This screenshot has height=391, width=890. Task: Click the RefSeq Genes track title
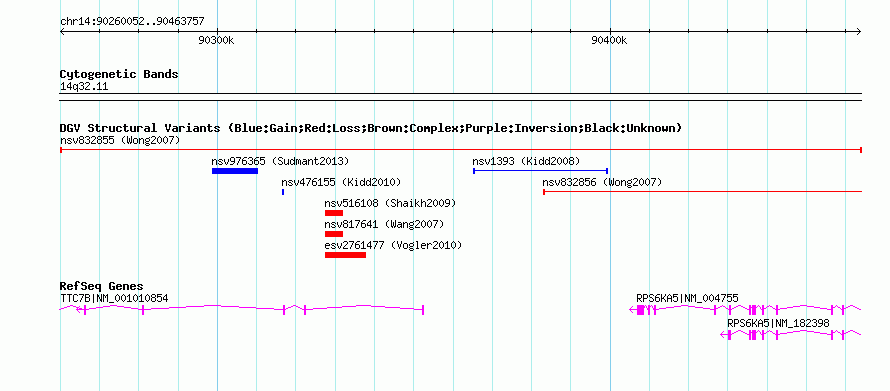[x=102, y=287]
